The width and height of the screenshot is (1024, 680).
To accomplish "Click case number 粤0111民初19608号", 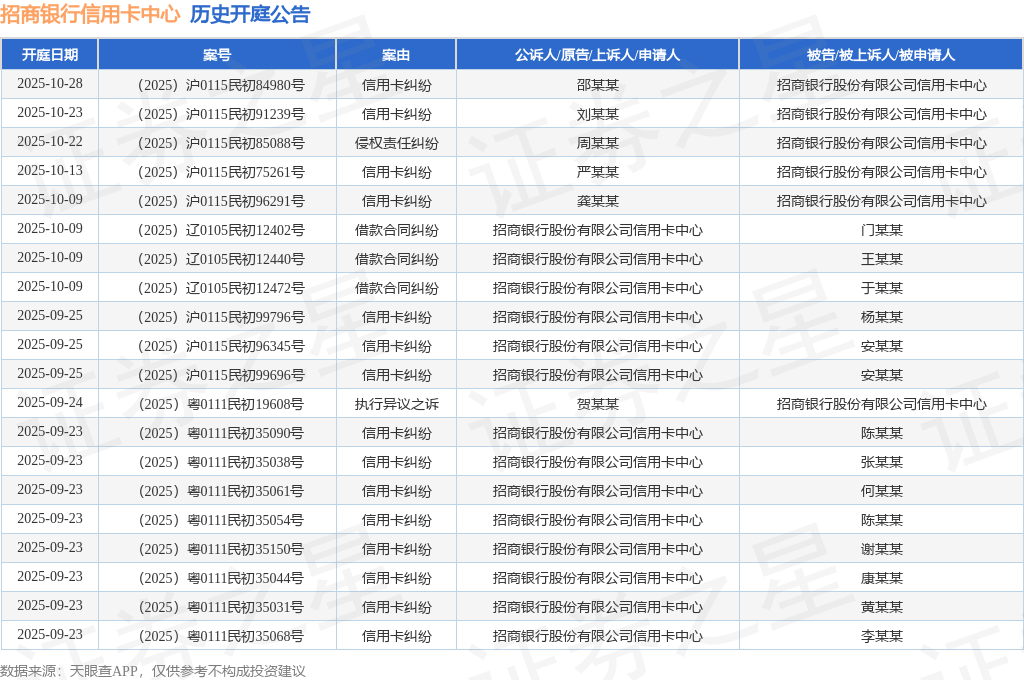I will [x=221, y=404].
